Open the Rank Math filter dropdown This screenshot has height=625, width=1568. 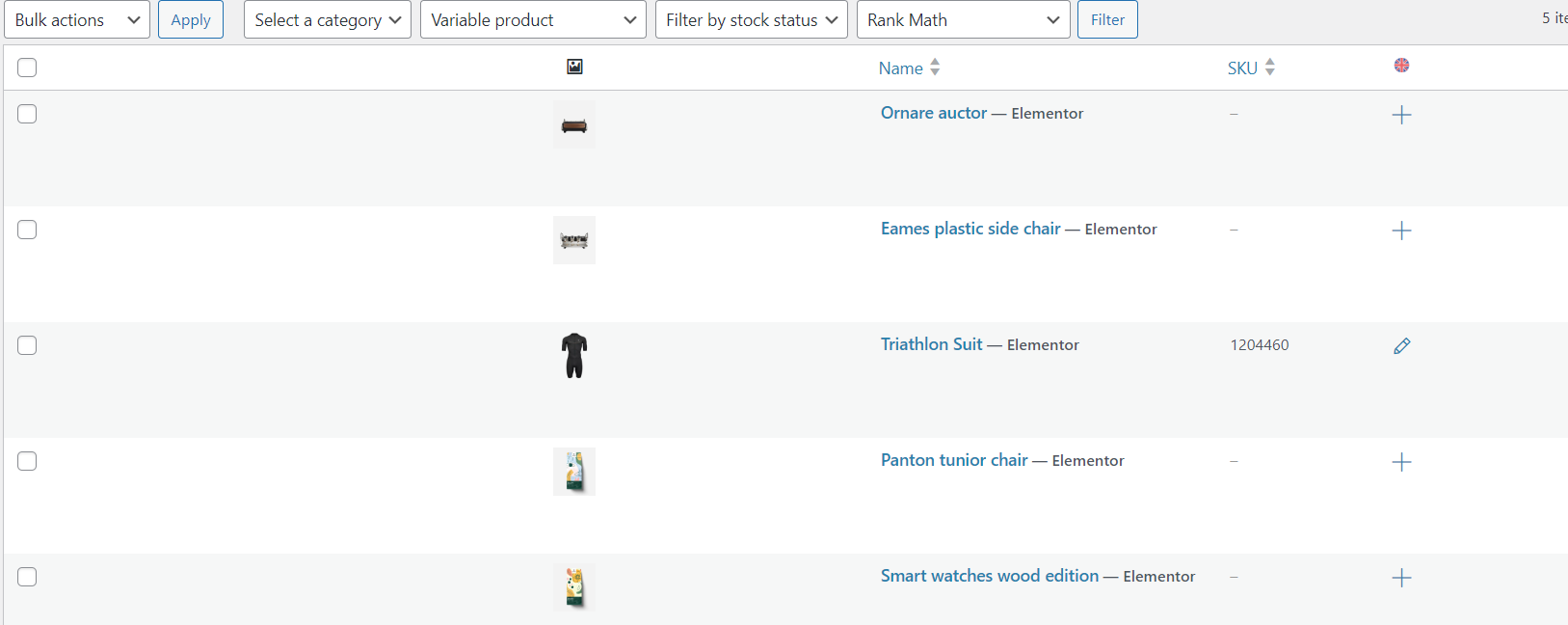963,20
